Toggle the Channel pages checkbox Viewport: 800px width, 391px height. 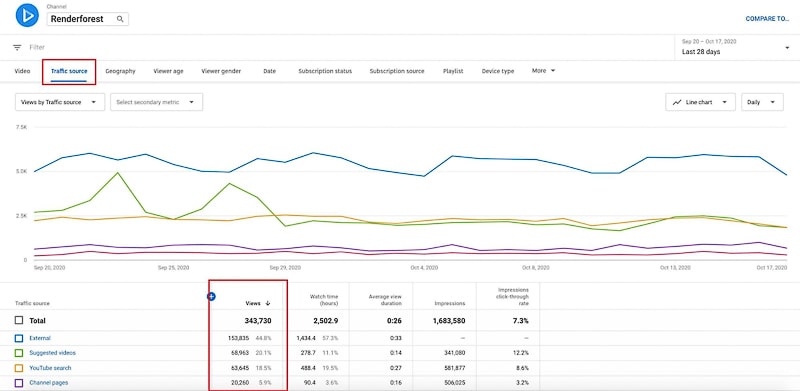tap(19, 382)
